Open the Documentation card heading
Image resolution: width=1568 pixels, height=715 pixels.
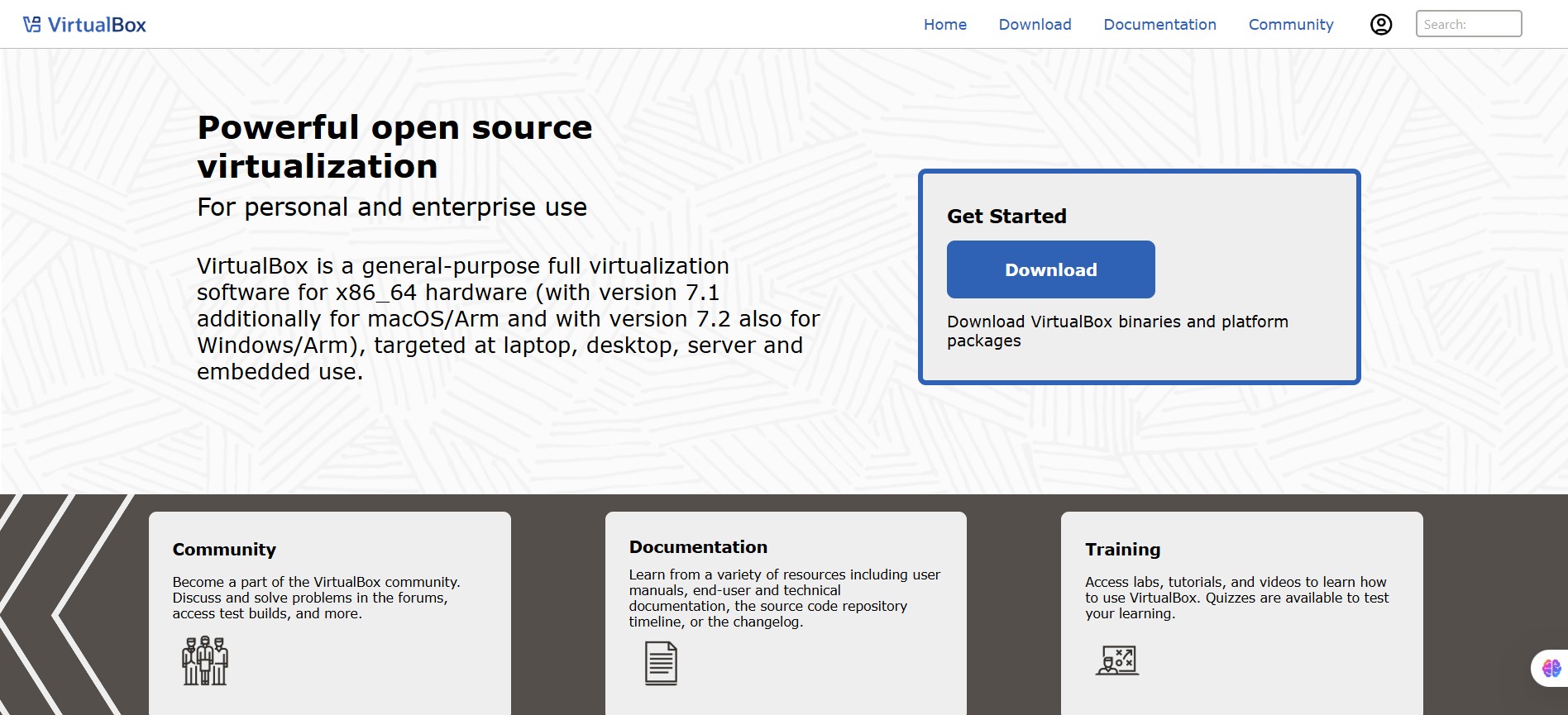point(698,547)
